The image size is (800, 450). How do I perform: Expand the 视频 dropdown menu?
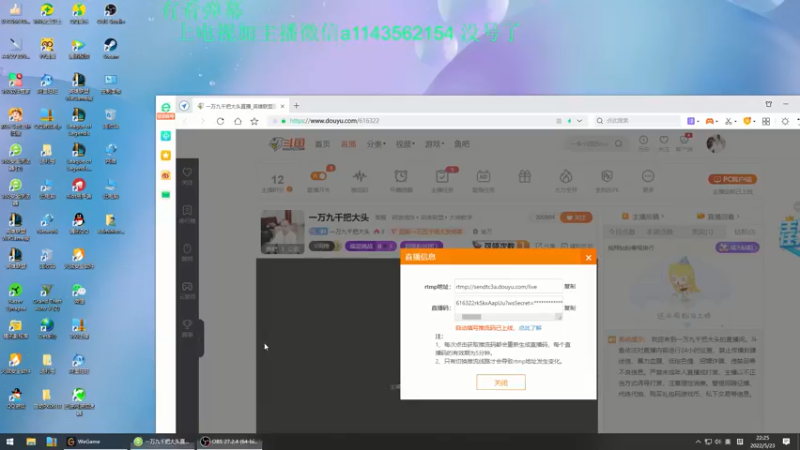406,144
